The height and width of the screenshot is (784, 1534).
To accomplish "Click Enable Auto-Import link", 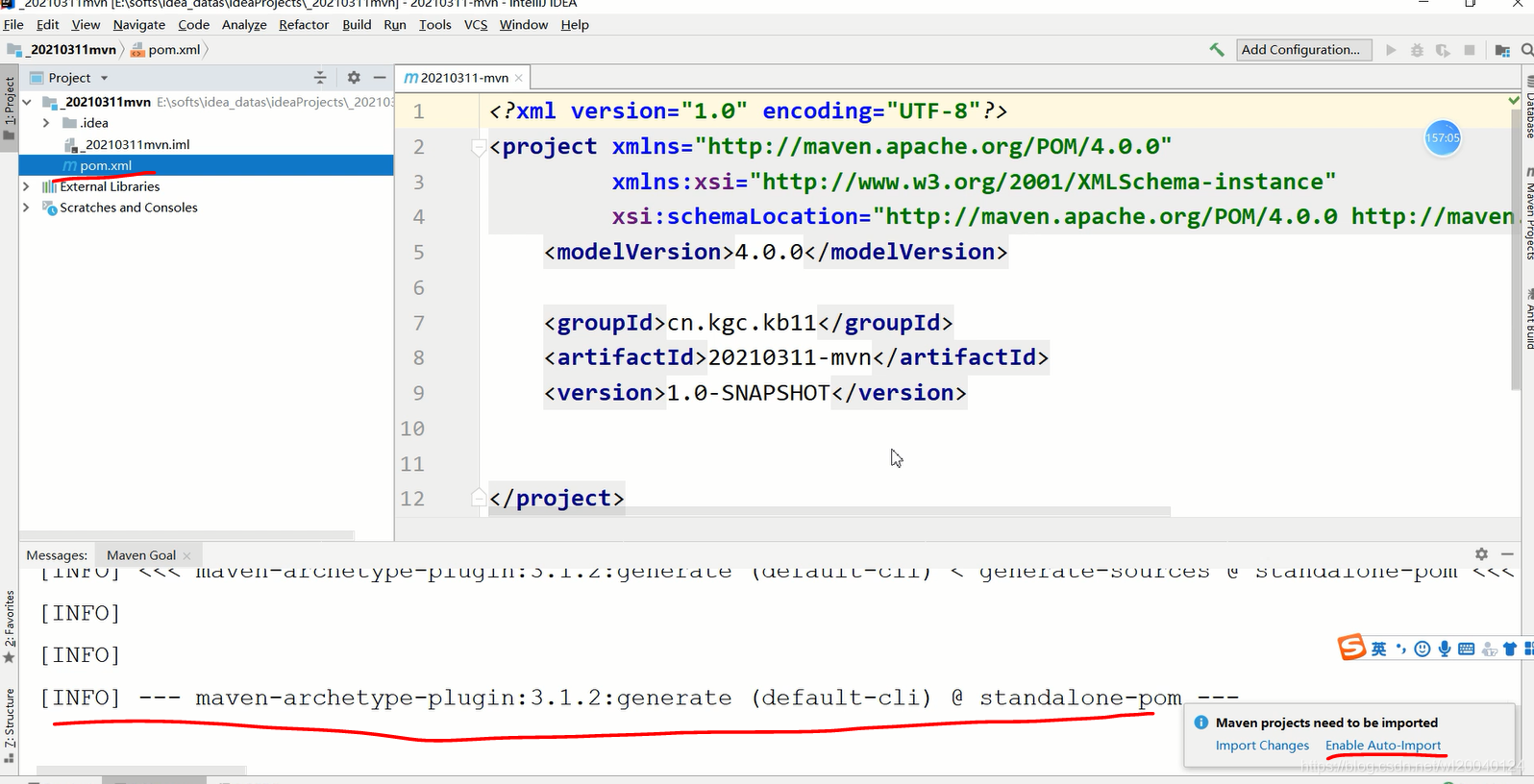I will click(x=1383, y=746).
